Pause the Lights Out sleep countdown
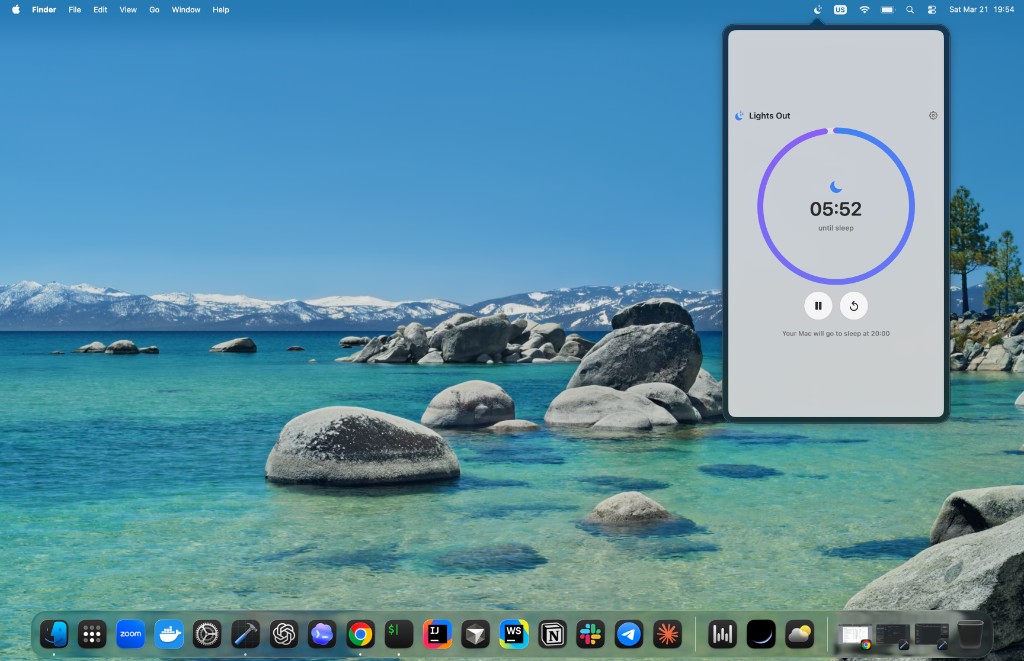 [x=818, y=306]
